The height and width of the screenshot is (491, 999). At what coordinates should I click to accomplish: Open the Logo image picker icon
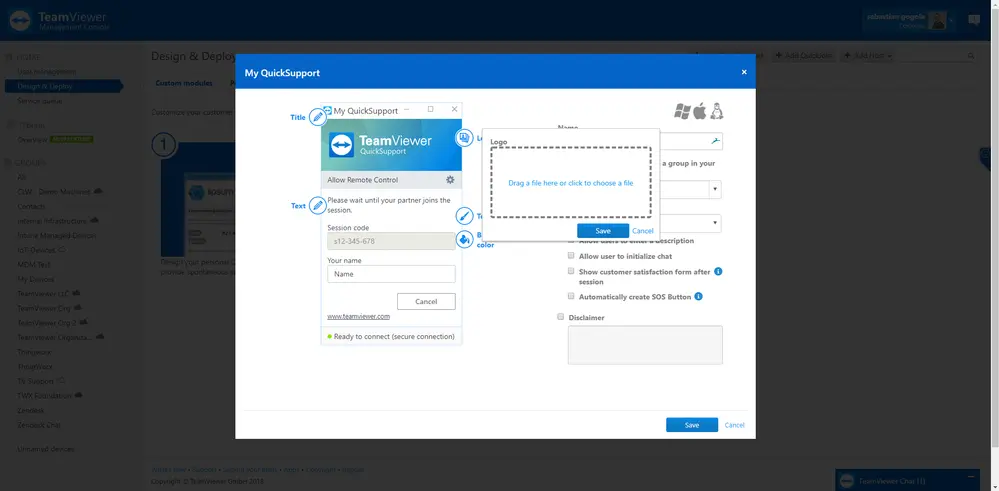point(464,138)
